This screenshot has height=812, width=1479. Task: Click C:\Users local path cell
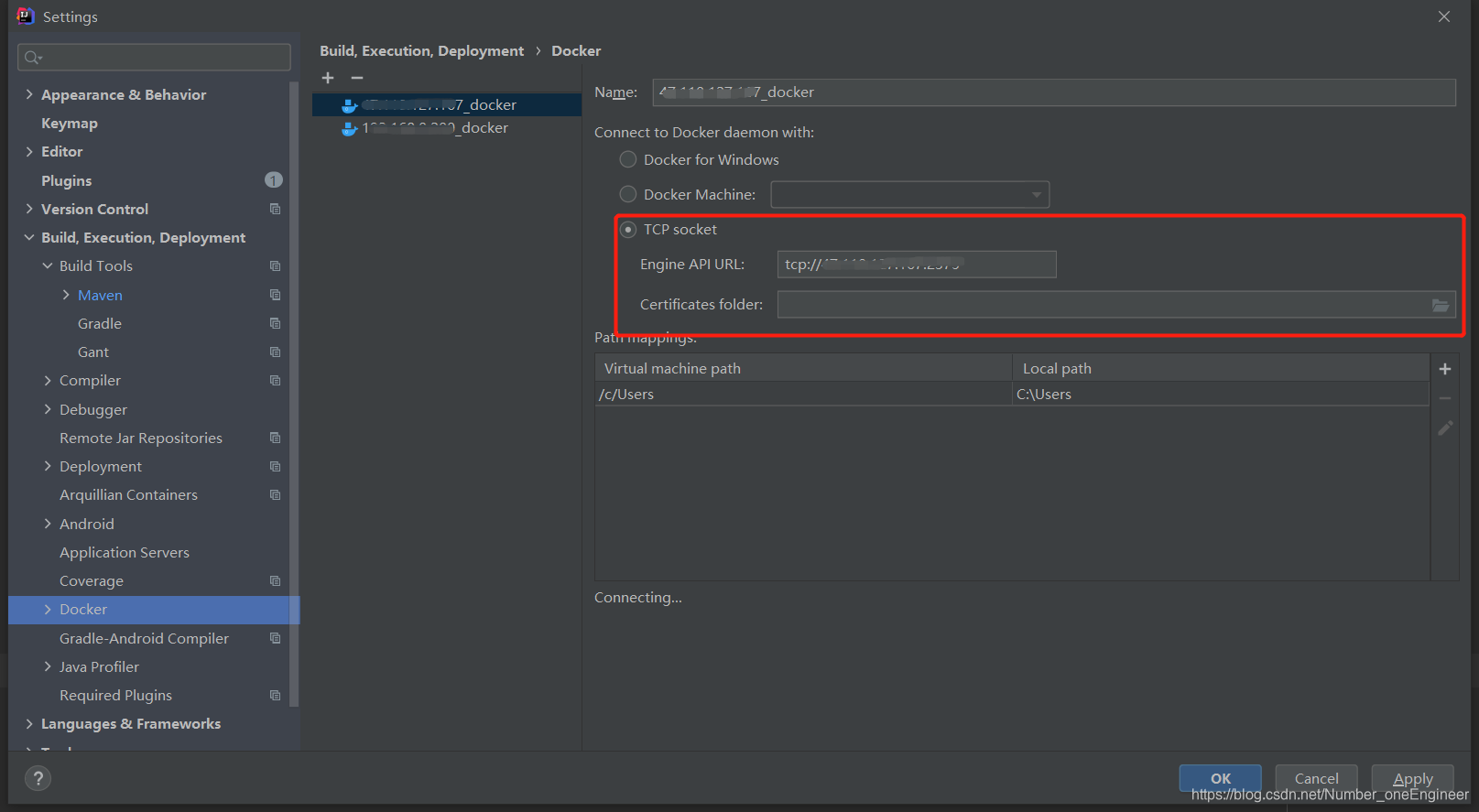tap(1221, 394)
